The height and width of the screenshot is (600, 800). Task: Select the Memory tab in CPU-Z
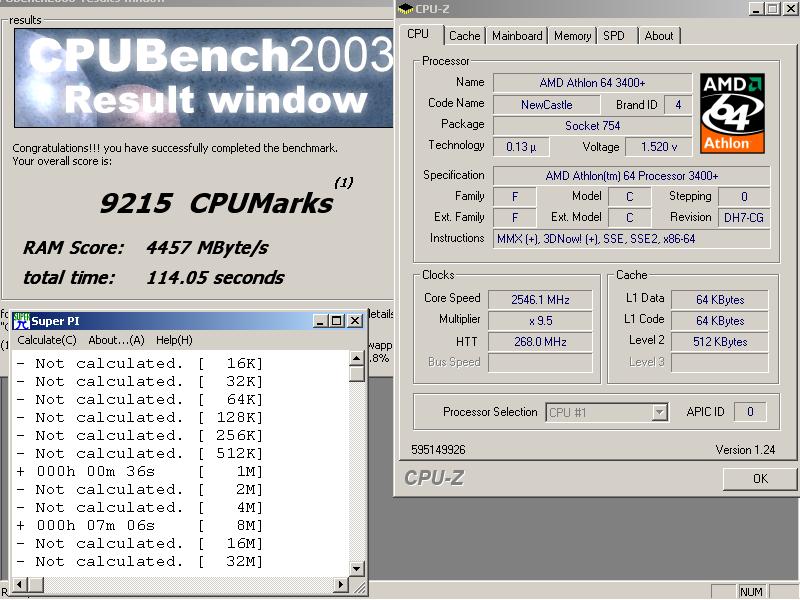pyautogui.click(x=572, y=36)
